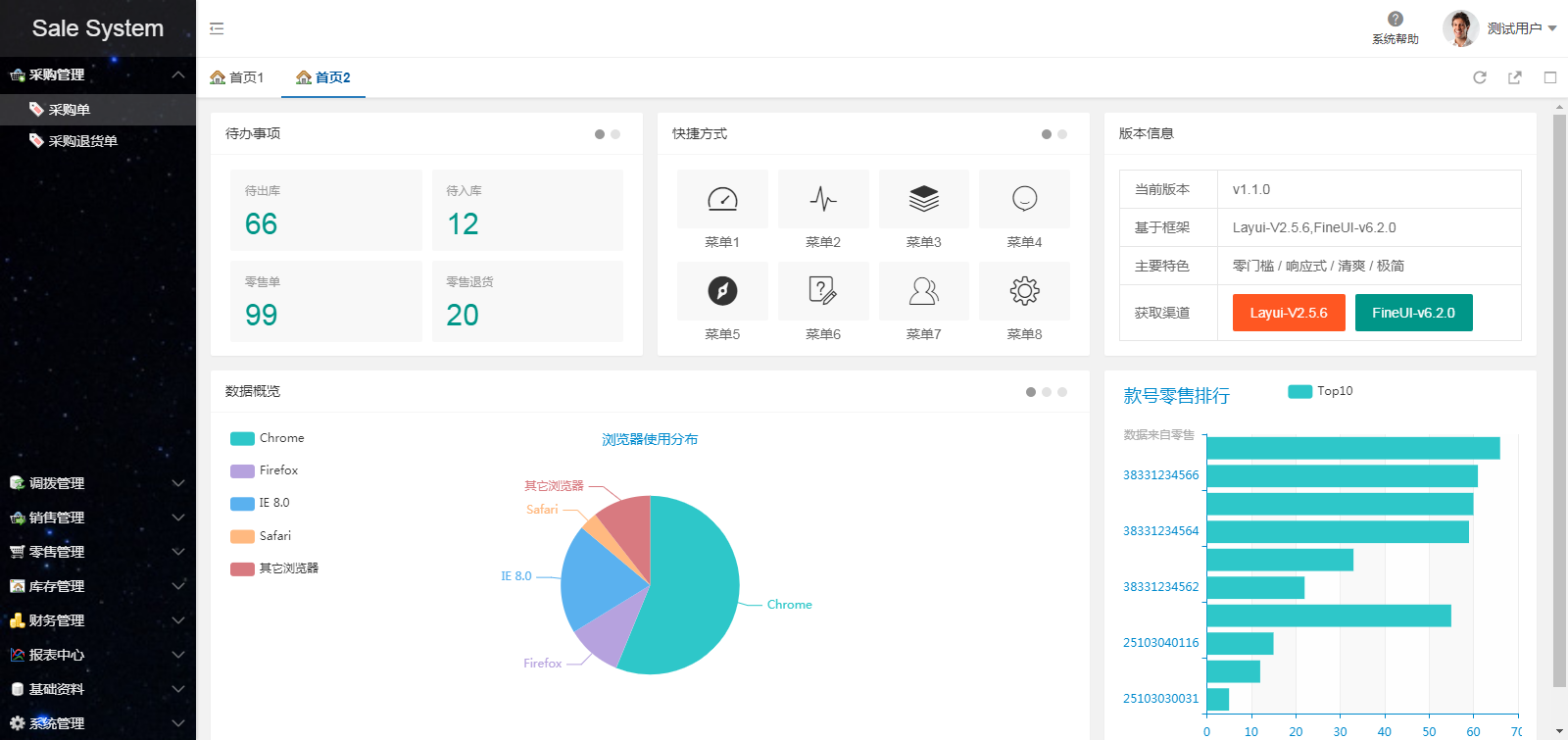Expand the 库存管理 sidebar menu
This screenshot has width=1568, height=740.
click(97, 586)
